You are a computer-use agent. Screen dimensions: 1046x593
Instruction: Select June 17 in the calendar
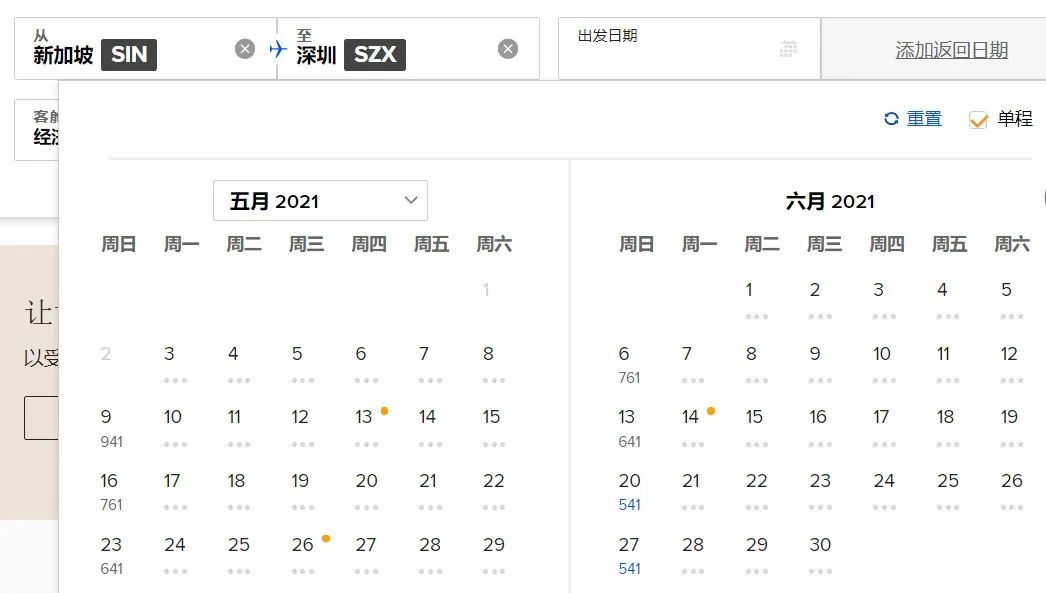pyautogui.click(x=884, y=428)
